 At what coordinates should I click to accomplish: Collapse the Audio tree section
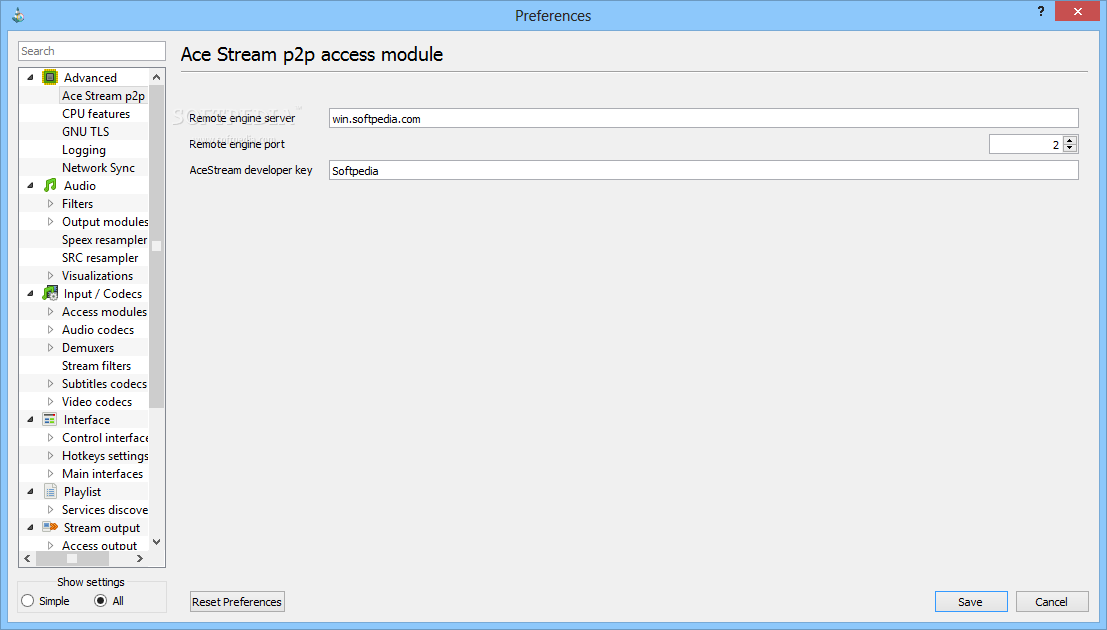[x=30, y=186]
